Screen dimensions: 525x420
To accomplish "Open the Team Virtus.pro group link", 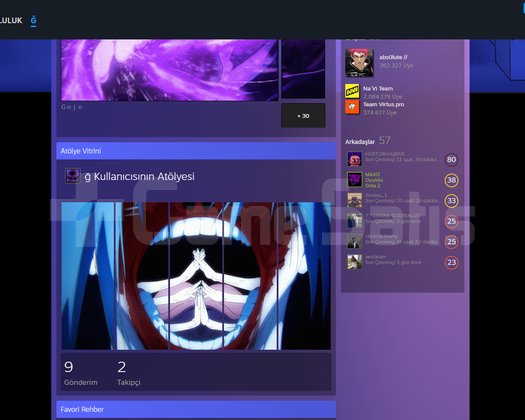I will 384,104.
